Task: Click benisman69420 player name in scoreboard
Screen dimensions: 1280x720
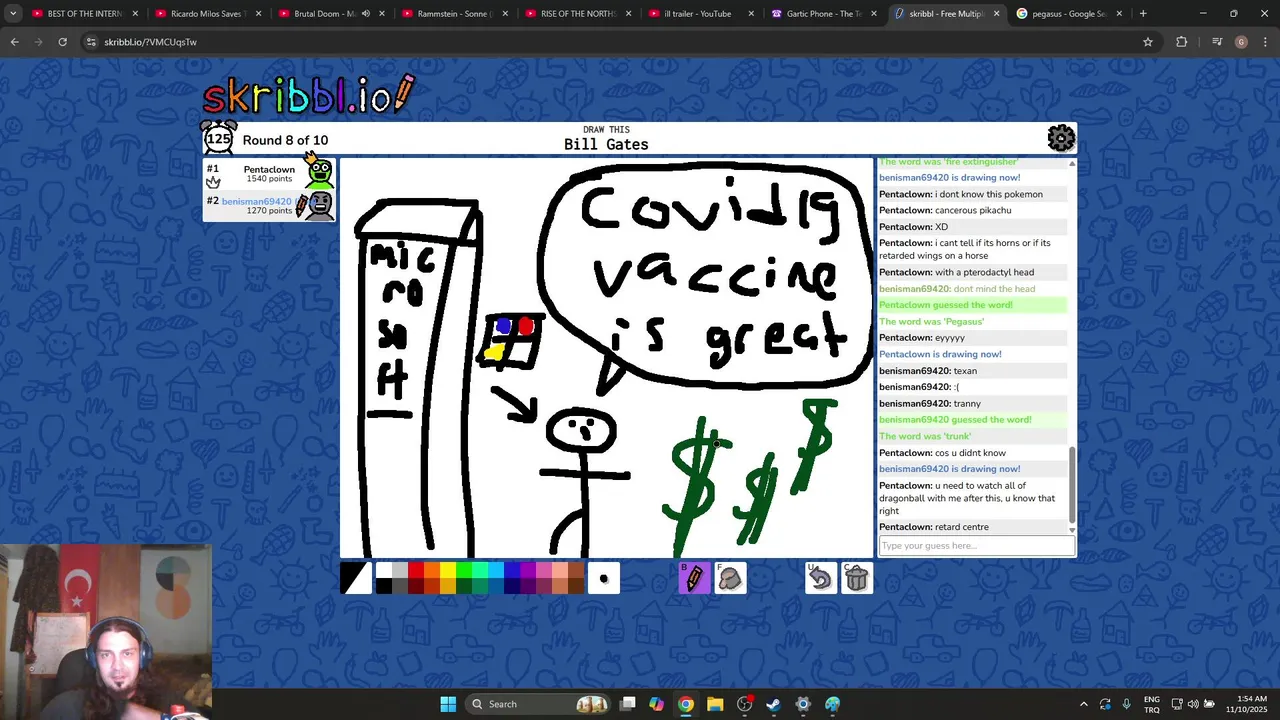Action: click(x=256, y=201)
